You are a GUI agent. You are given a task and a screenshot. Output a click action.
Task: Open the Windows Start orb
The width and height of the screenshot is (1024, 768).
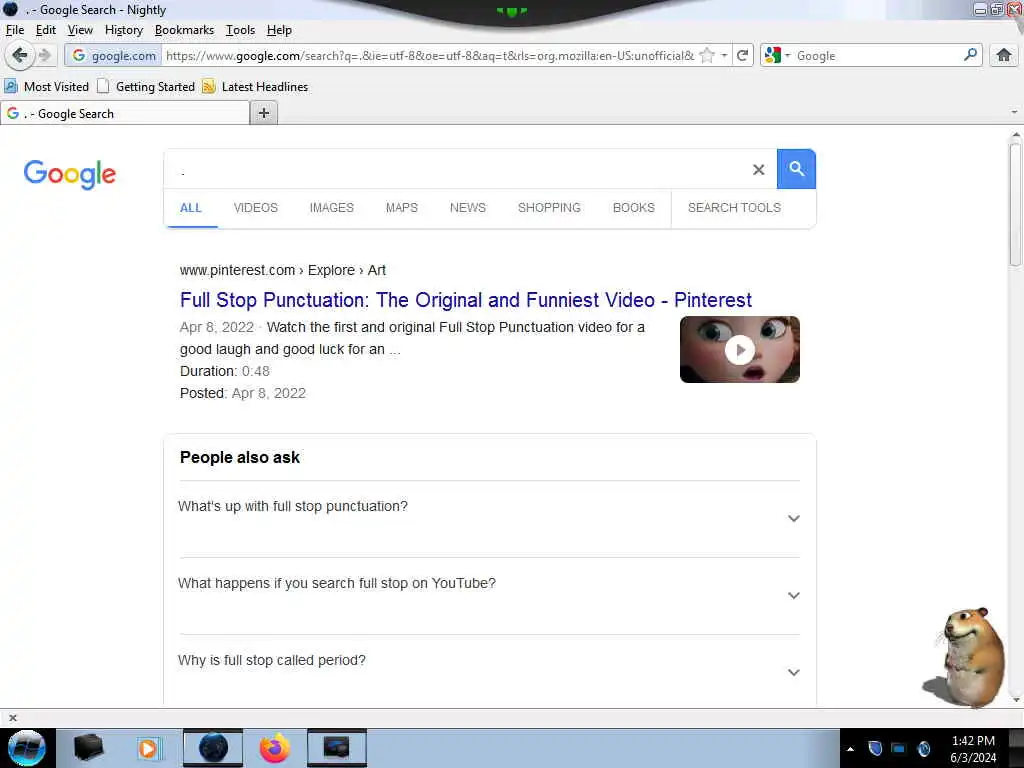tap(27, 748)
